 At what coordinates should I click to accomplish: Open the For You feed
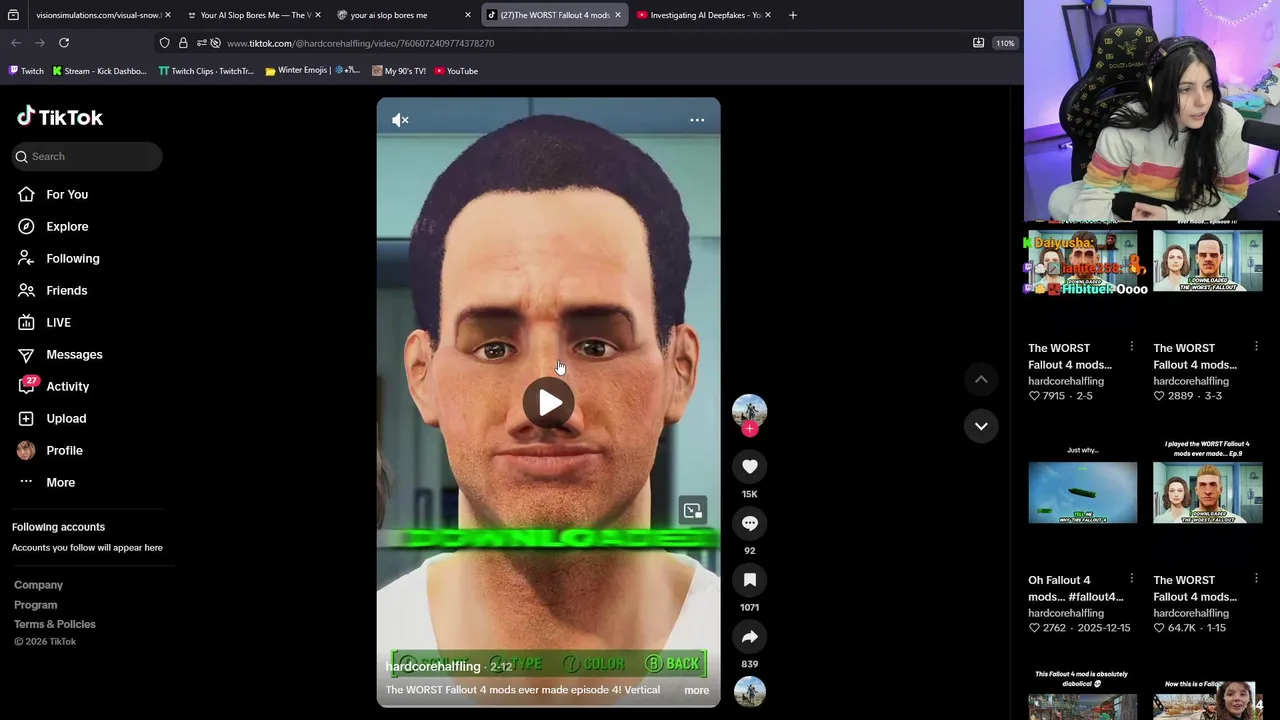67,194
